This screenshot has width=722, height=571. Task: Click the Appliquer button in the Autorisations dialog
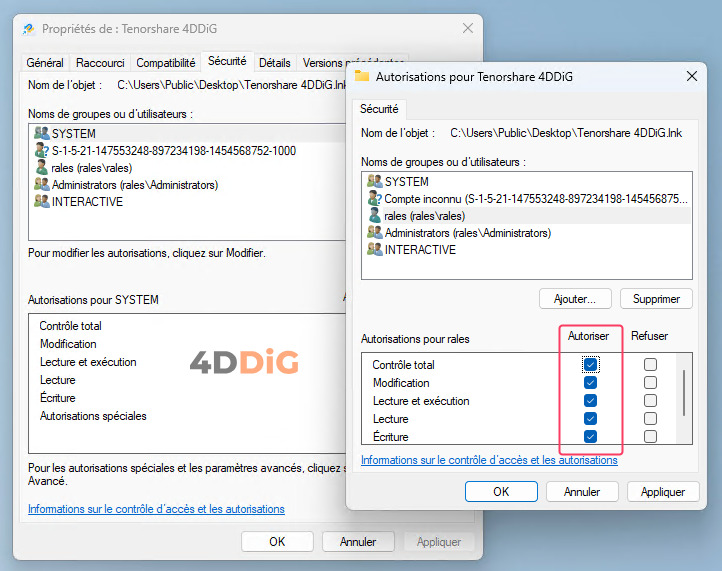(663, 492)
